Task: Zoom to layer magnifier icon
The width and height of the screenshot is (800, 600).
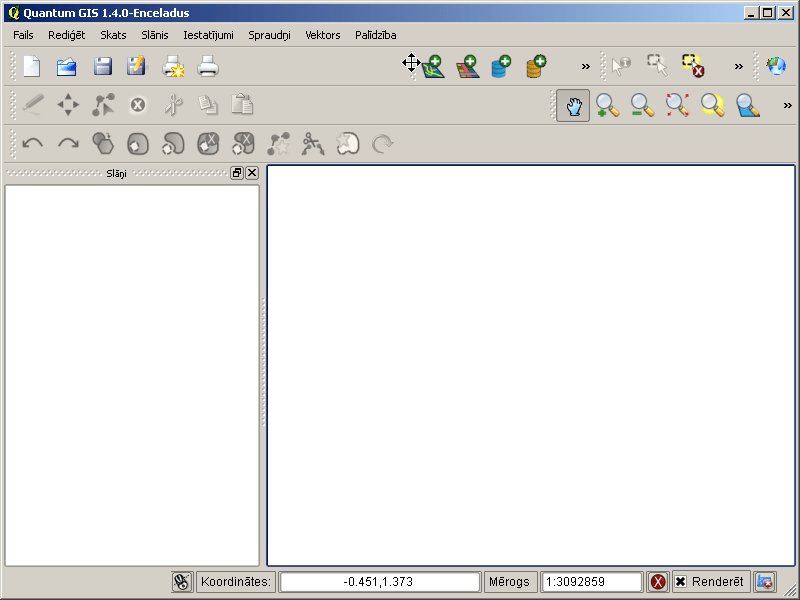Action: tap(748, 106)
